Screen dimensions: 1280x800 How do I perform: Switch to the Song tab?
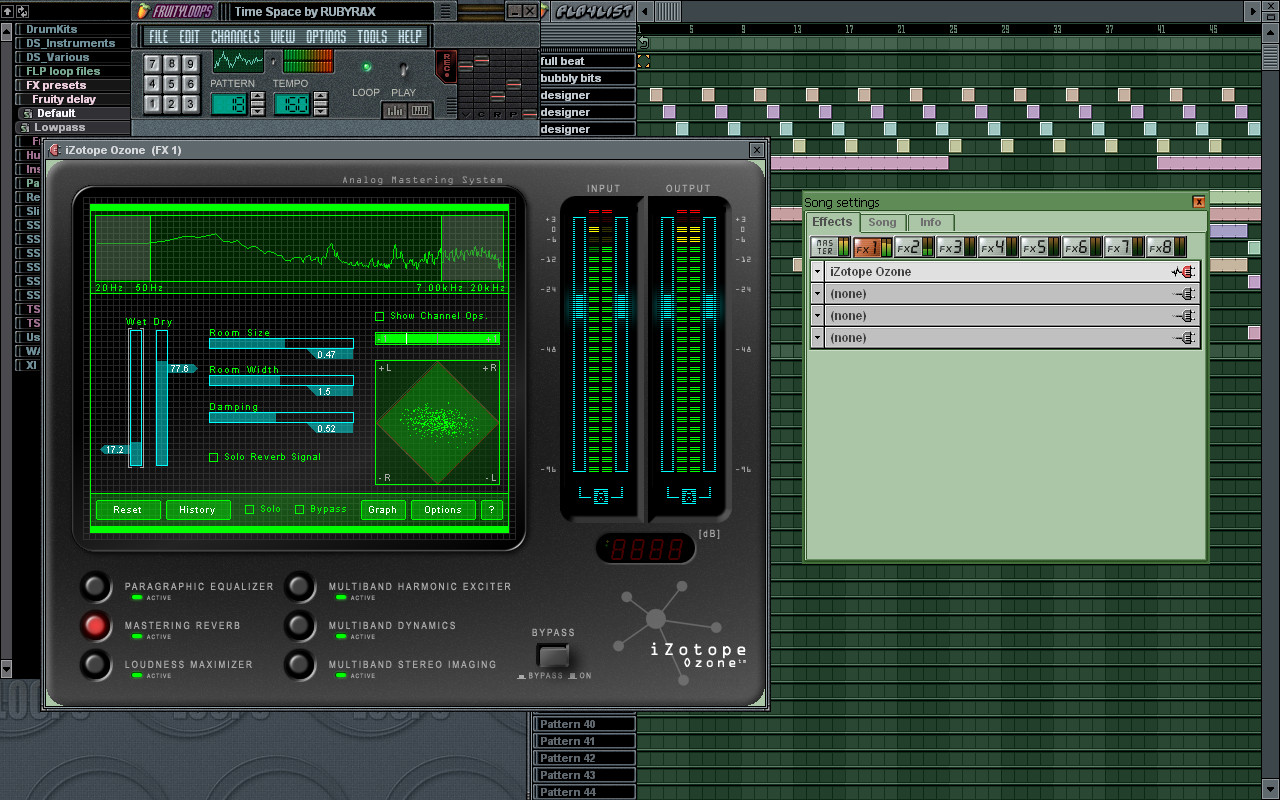click(x=882, y=222)
